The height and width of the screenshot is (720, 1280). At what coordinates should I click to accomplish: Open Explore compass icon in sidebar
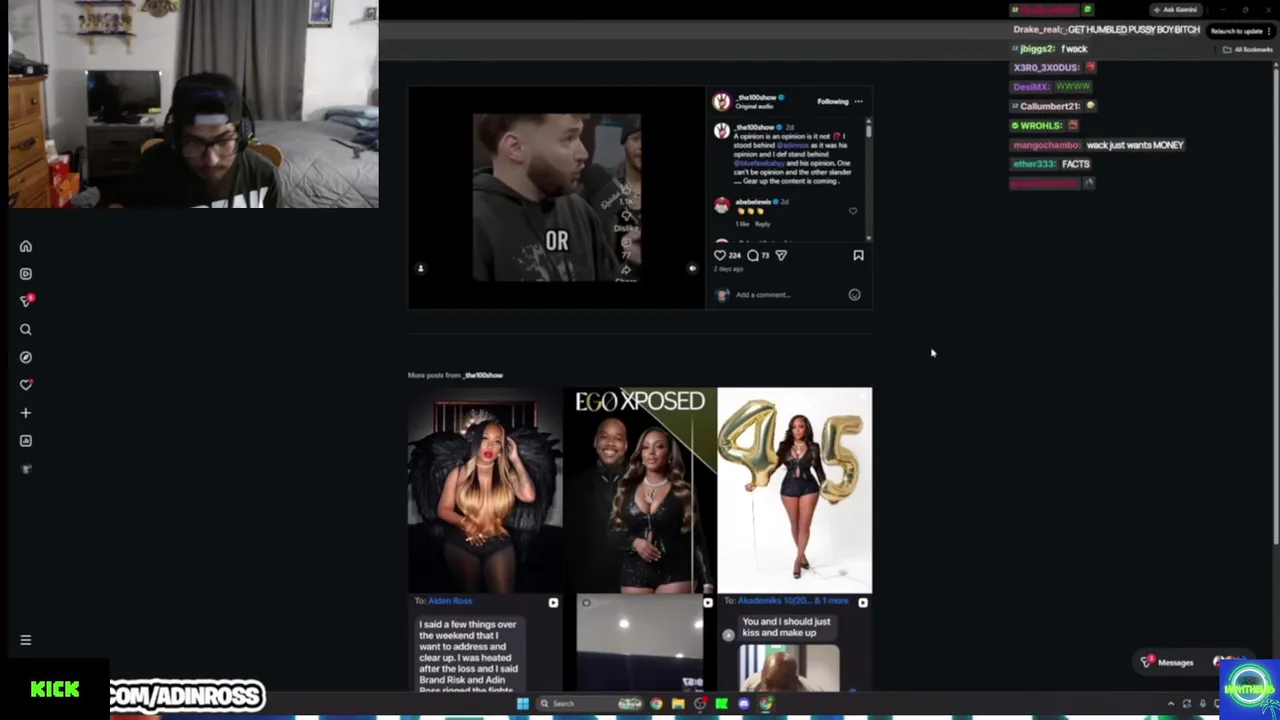pos(26,357)
